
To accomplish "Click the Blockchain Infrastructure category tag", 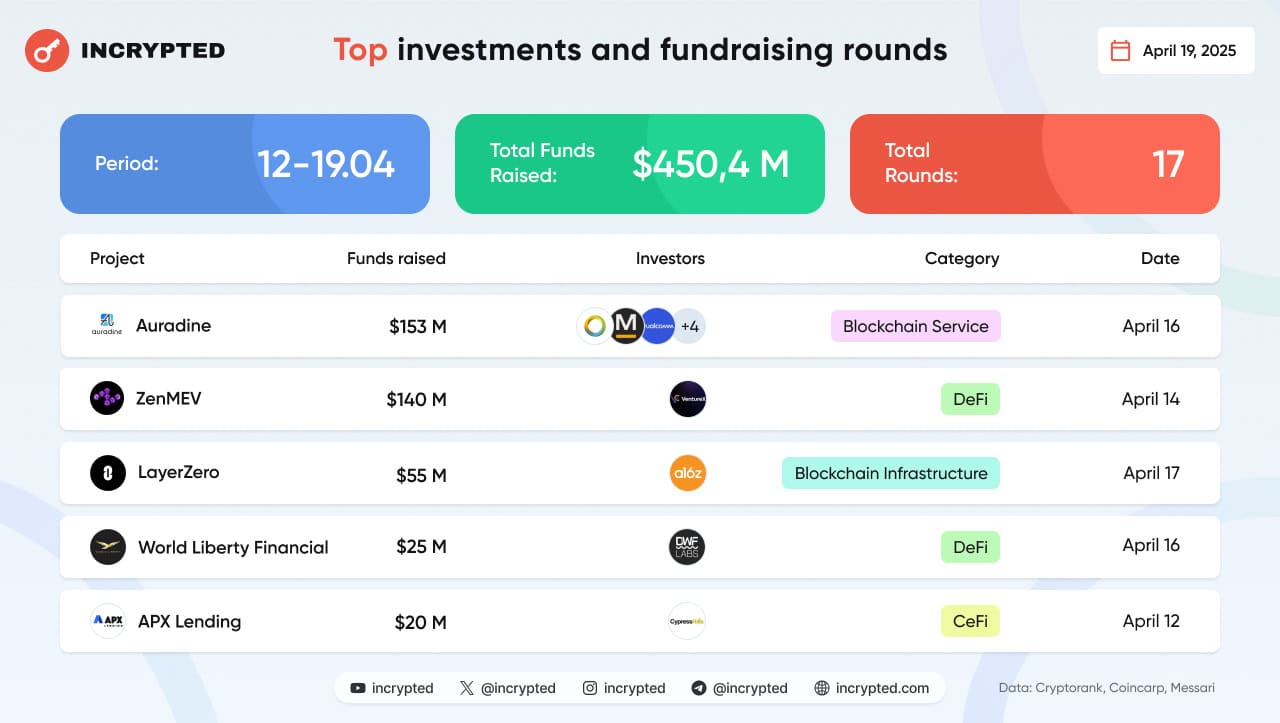I will [890, 473].
